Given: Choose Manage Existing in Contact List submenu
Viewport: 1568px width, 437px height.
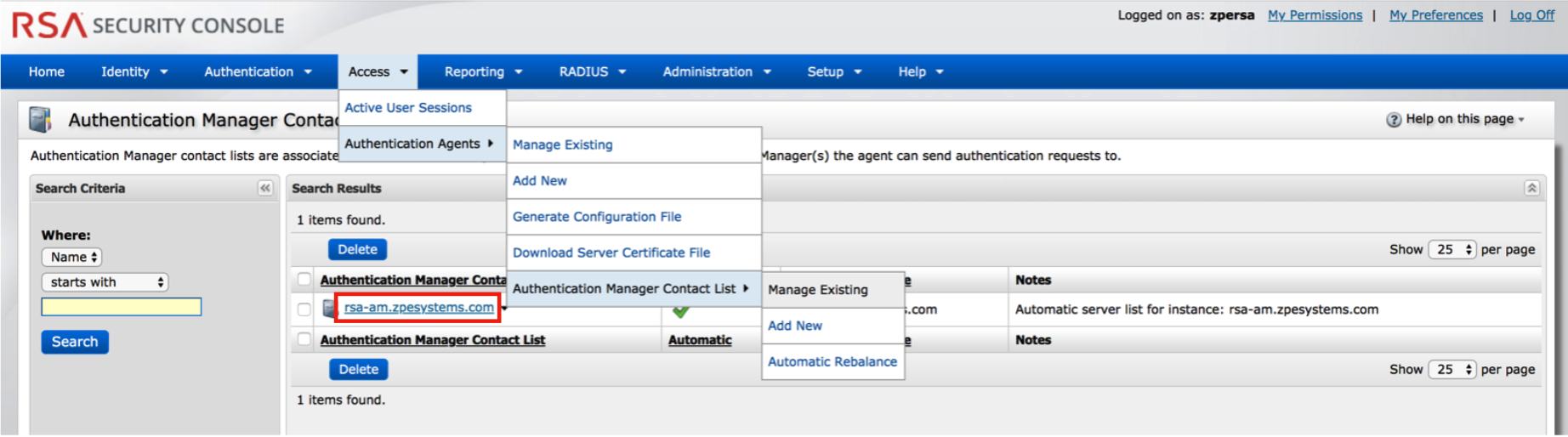Looking at the screenshot, I should click(x=832, y=290).
